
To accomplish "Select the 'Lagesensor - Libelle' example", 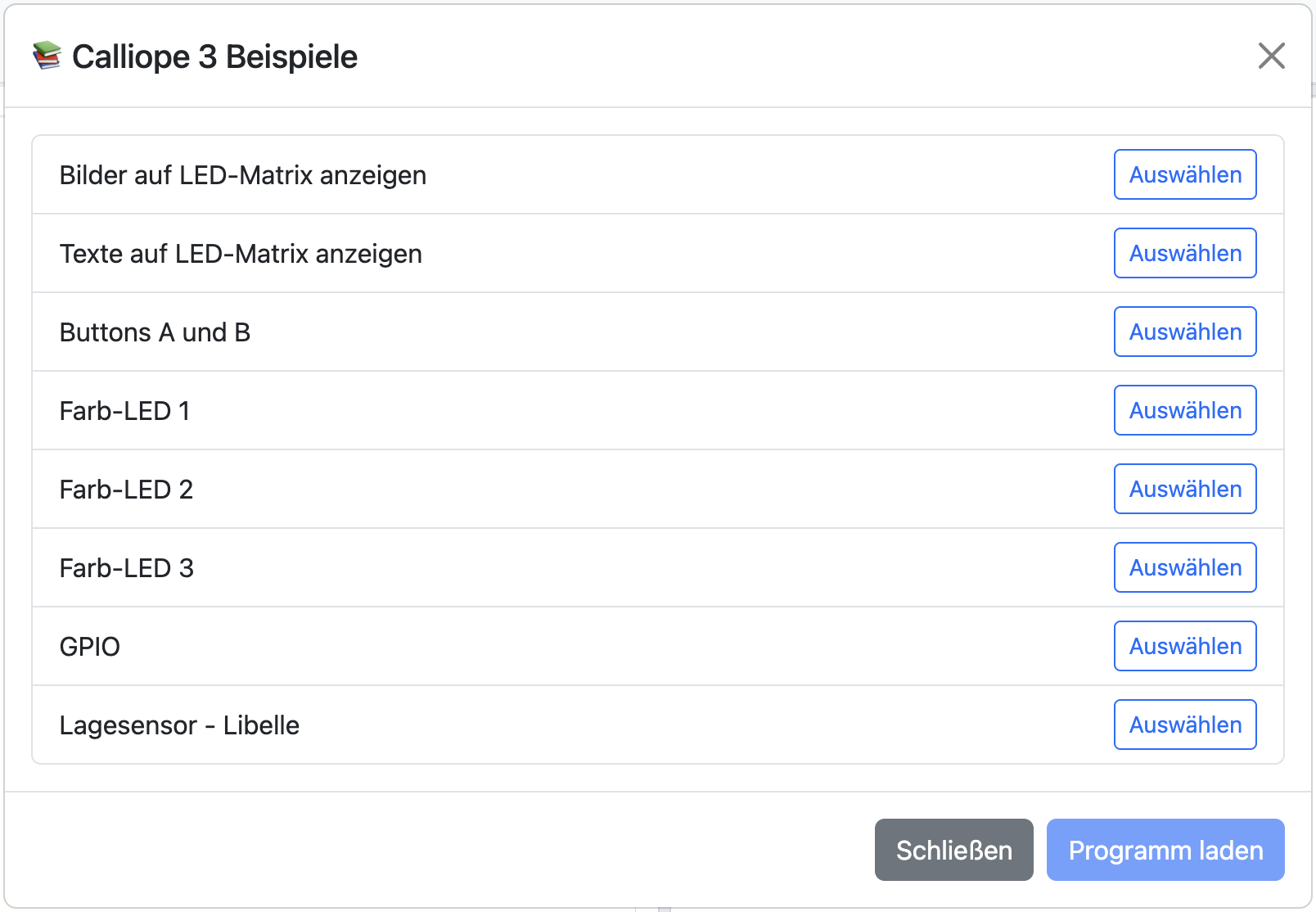I will click(1185, 725).
